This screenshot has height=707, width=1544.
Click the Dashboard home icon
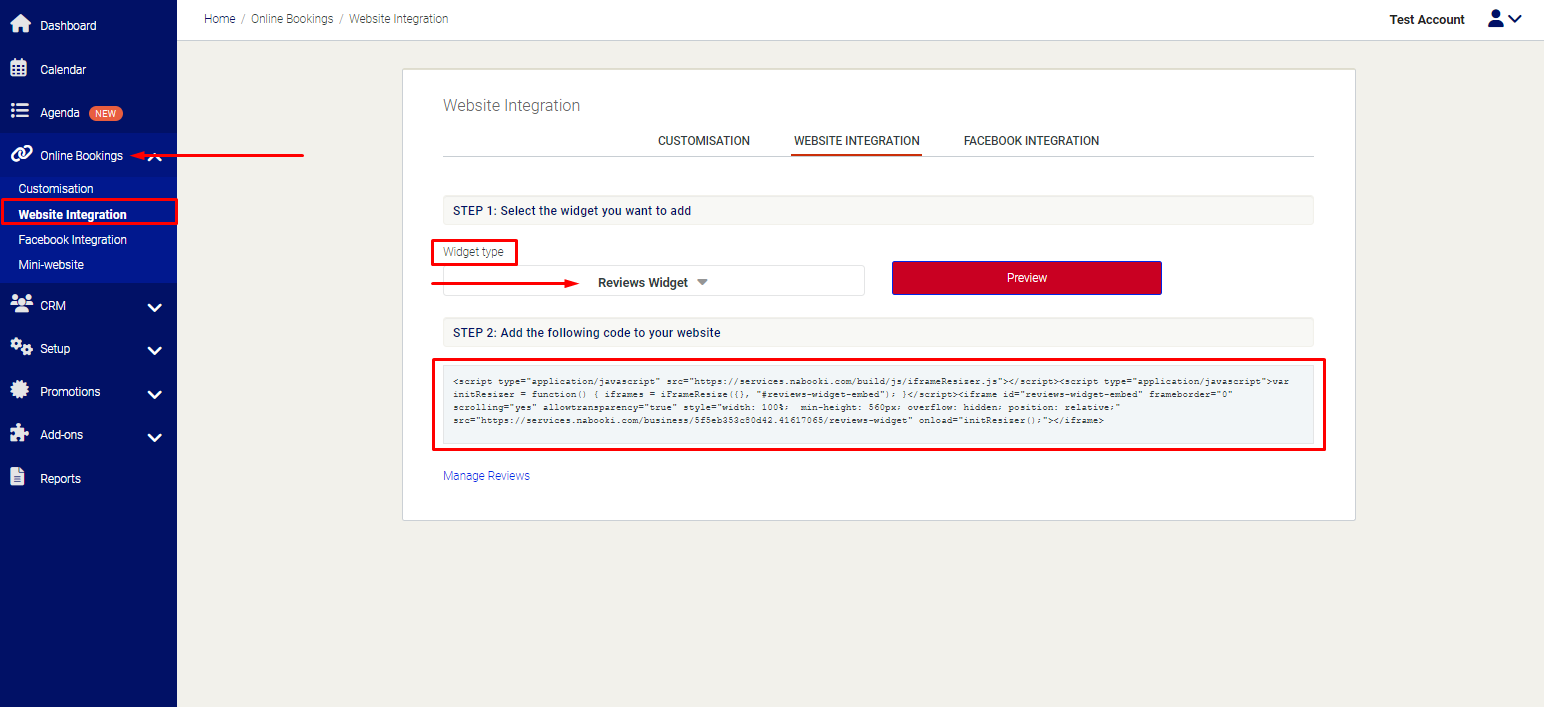[x=20, y=24]
